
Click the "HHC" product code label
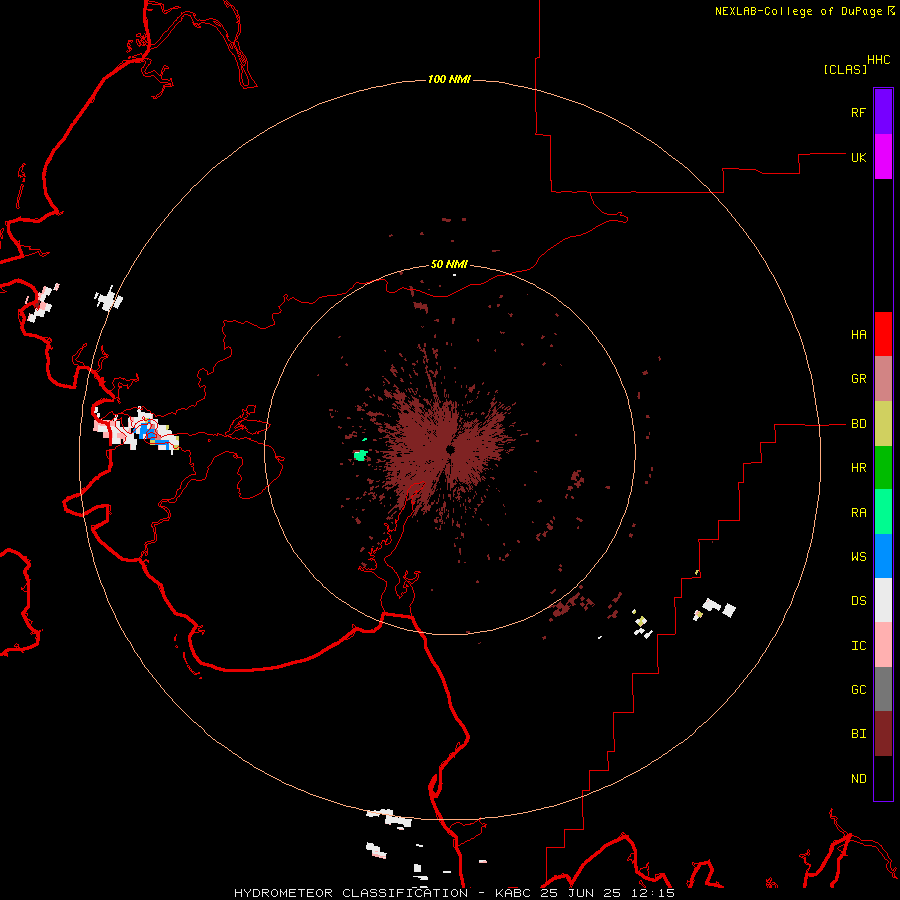[878, 60]
